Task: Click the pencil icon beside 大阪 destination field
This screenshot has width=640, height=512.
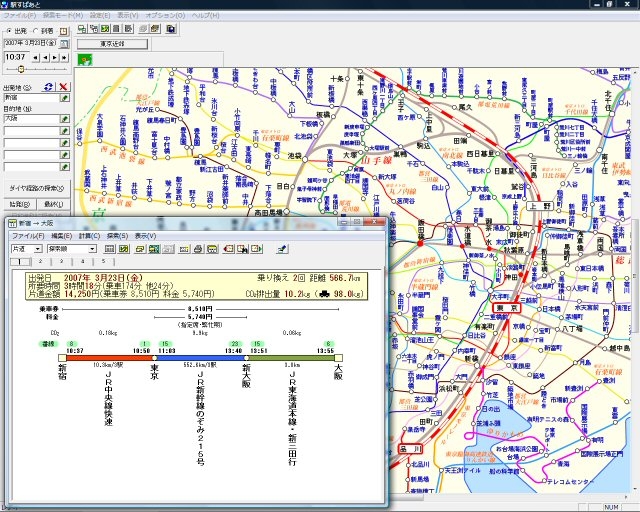Action: [64, 119]
